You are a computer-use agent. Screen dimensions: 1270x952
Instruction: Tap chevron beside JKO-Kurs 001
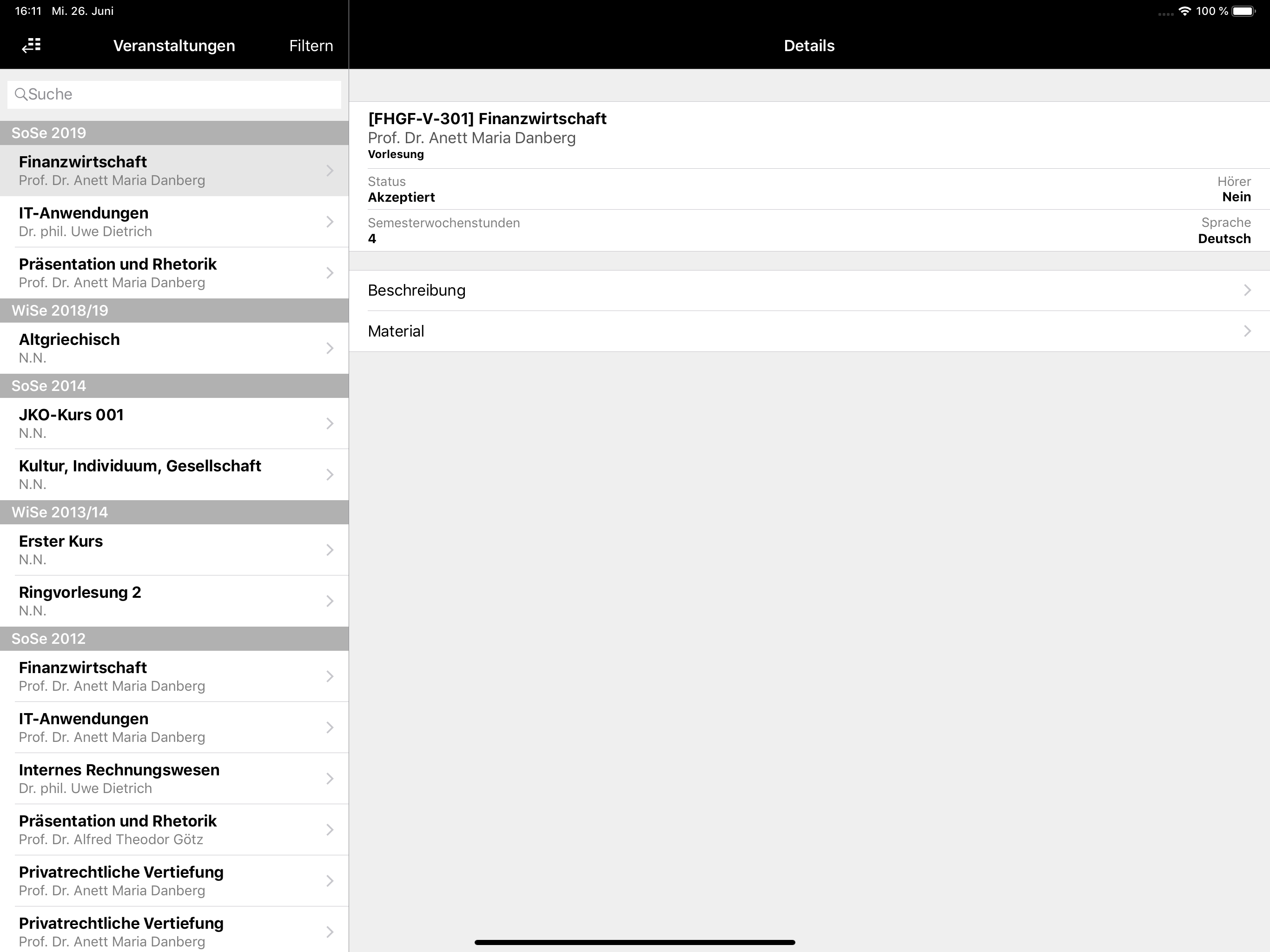point(330,423)
